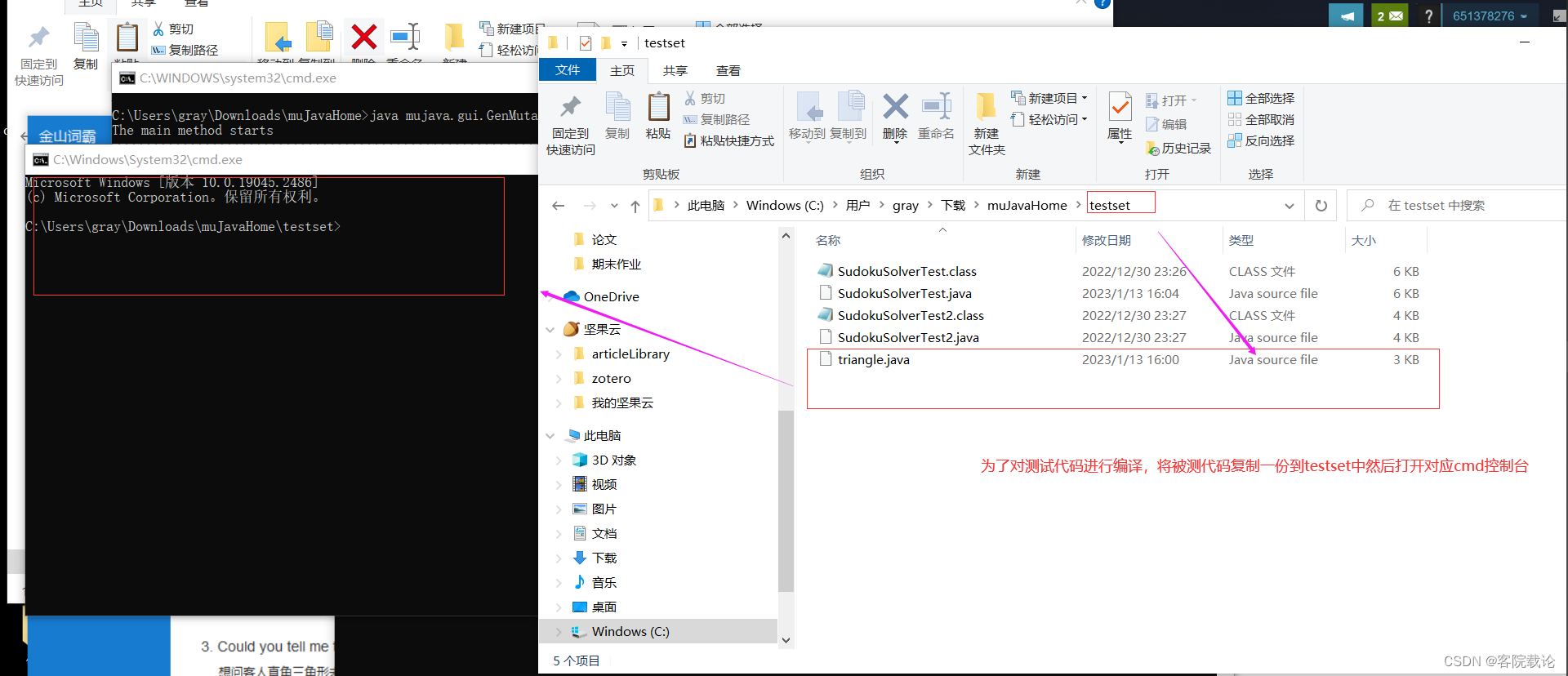
Task: Select the 金山词霸 tab behind cmd window
Action: pos(68,136)
